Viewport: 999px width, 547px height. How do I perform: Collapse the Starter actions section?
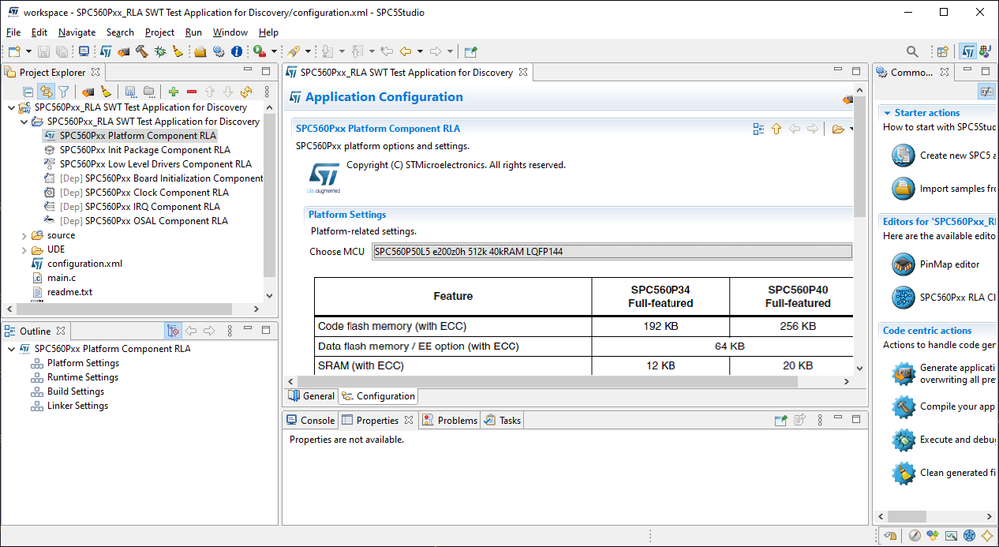click(x=886, y=113)
